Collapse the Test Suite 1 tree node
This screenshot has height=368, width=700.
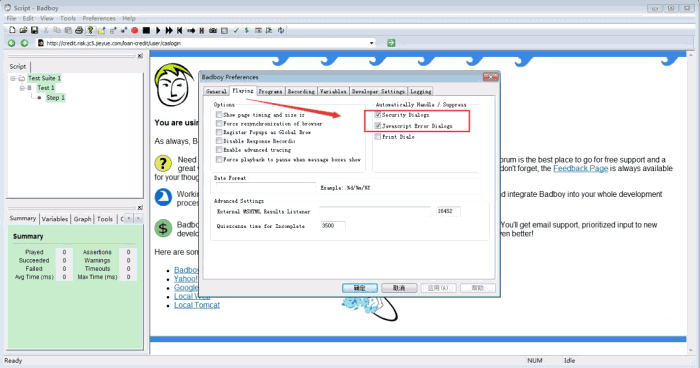pyautogui.click(x=13, y=78)
